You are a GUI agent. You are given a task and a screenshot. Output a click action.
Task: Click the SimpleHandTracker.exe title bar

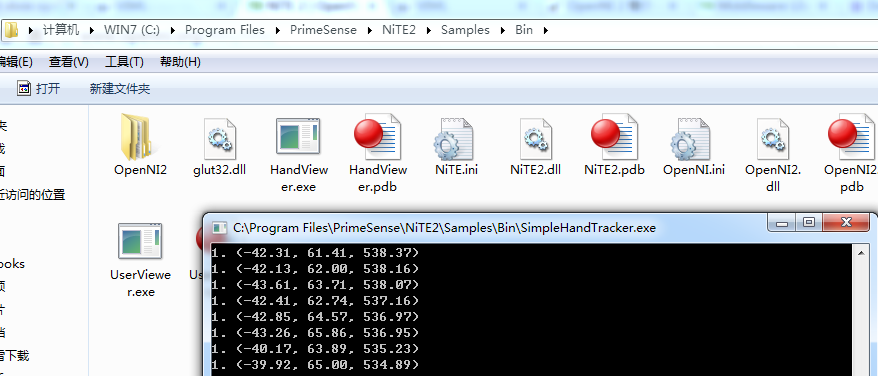[445, 228]
